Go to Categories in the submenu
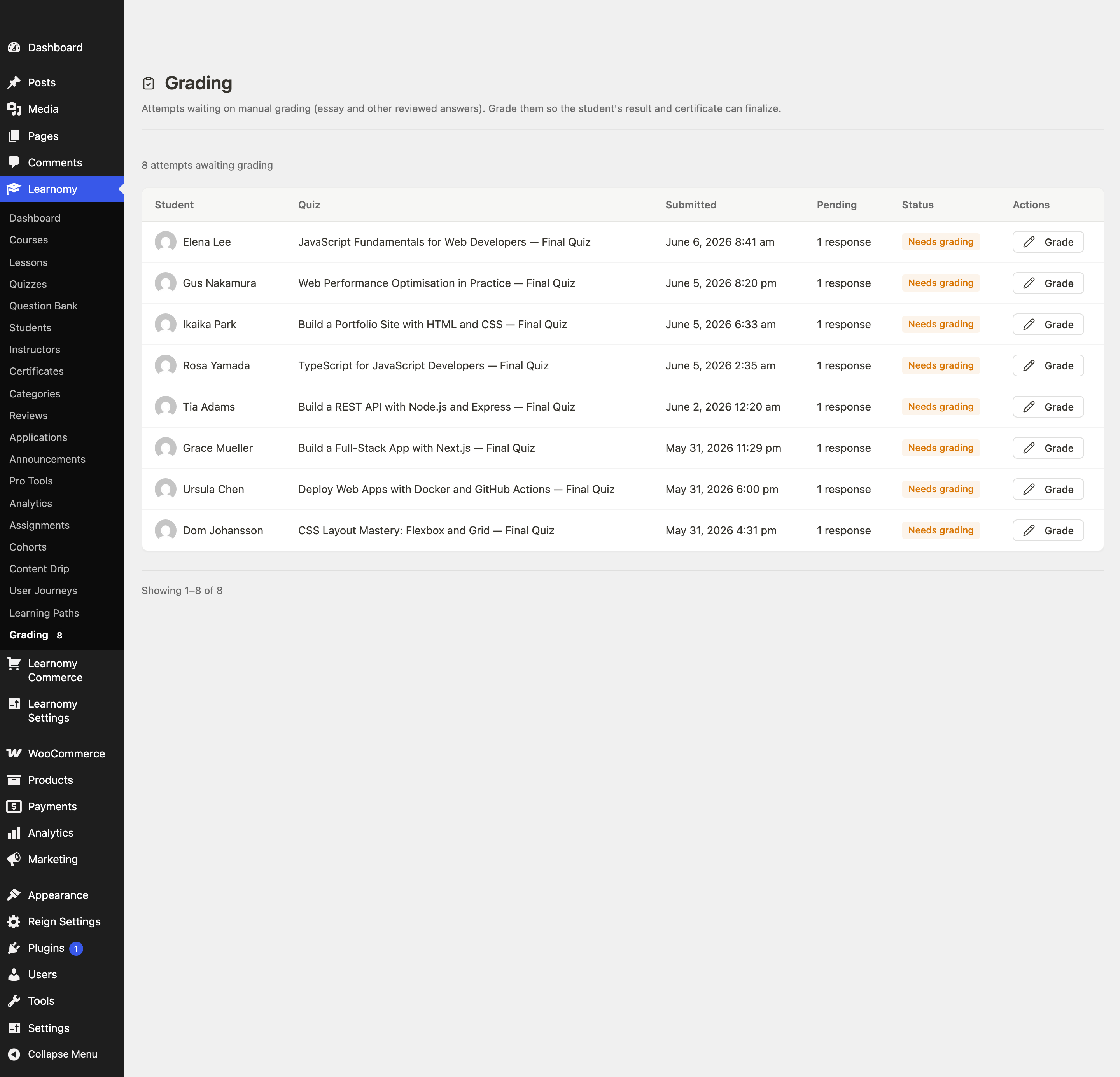The width and height of the screenshot is (1120, 1077). click(35, 393)
